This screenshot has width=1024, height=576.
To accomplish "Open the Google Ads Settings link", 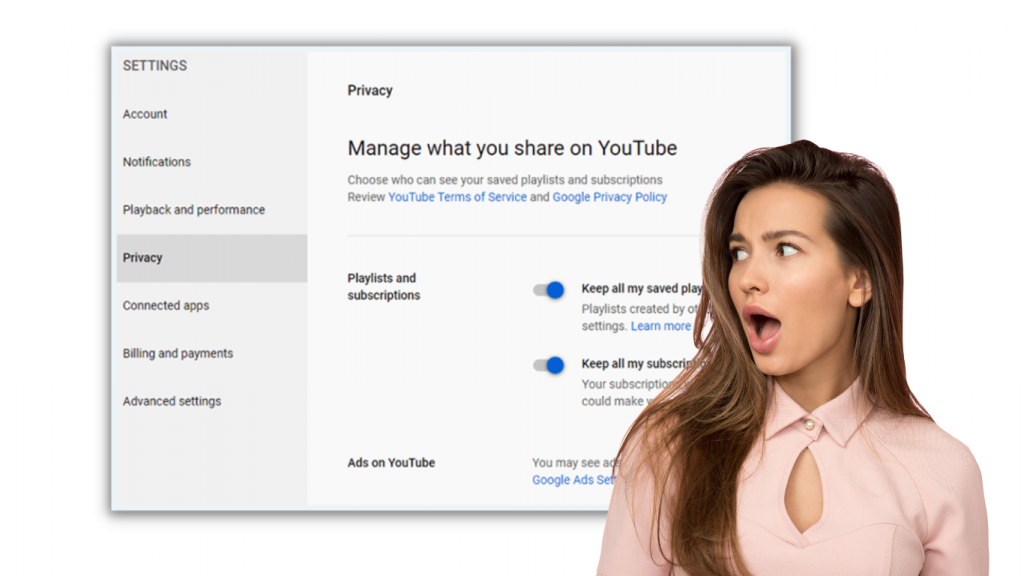I will click(x=573, y=480).
